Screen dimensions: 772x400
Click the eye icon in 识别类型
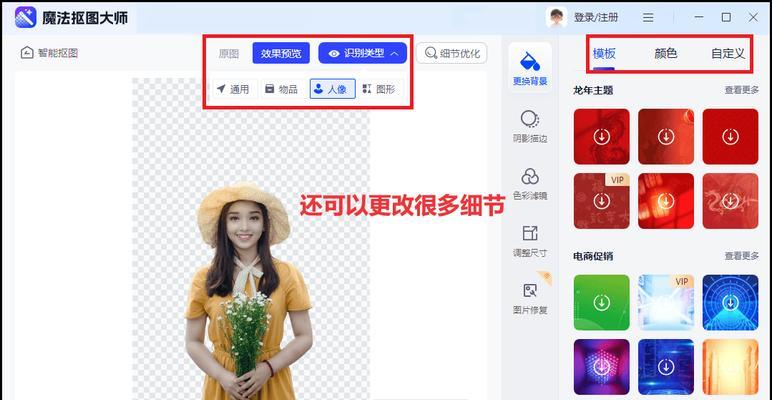point(334,54)
